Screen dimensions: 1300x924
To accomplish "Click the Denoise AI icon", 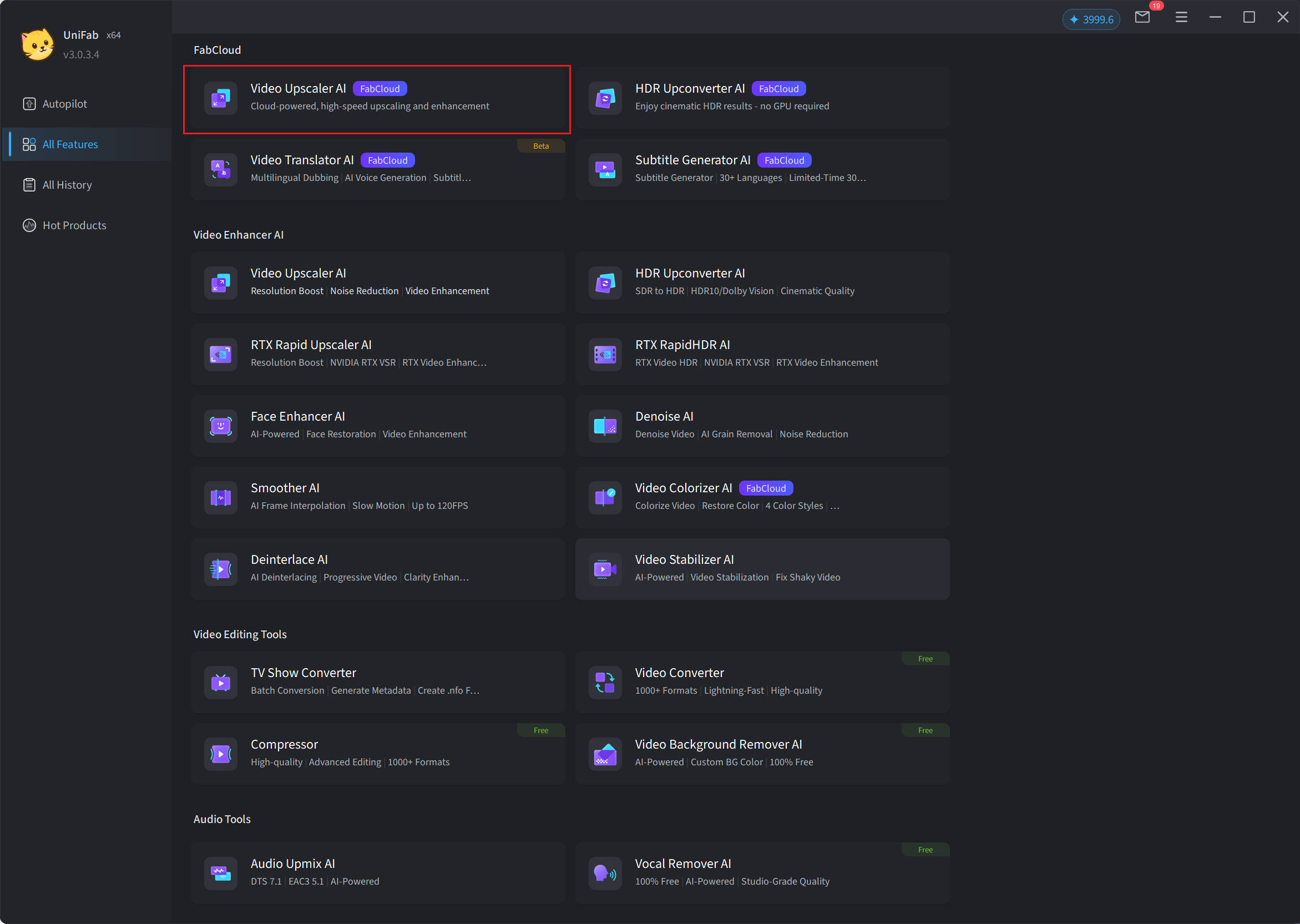I will pyautogui.click(x=605, y=426).
